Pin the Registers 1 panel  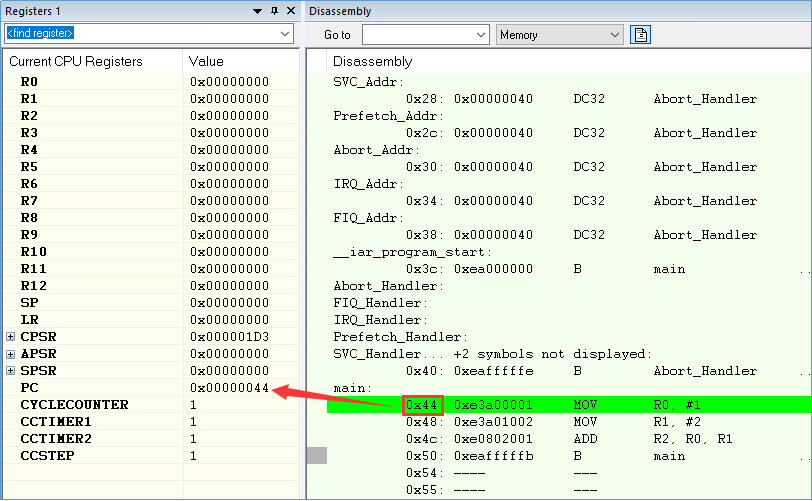pyautogui.click(x=274, y=11)
